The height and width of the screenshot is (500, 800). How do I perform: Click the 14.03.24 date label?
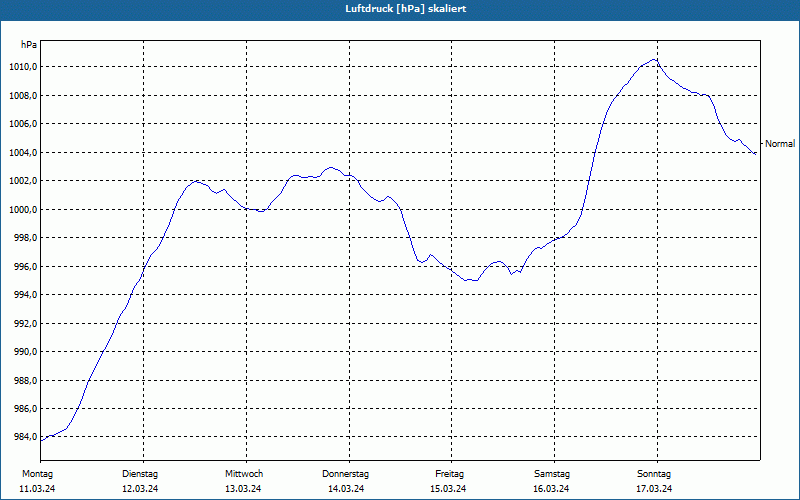click(x=346, y=489)
